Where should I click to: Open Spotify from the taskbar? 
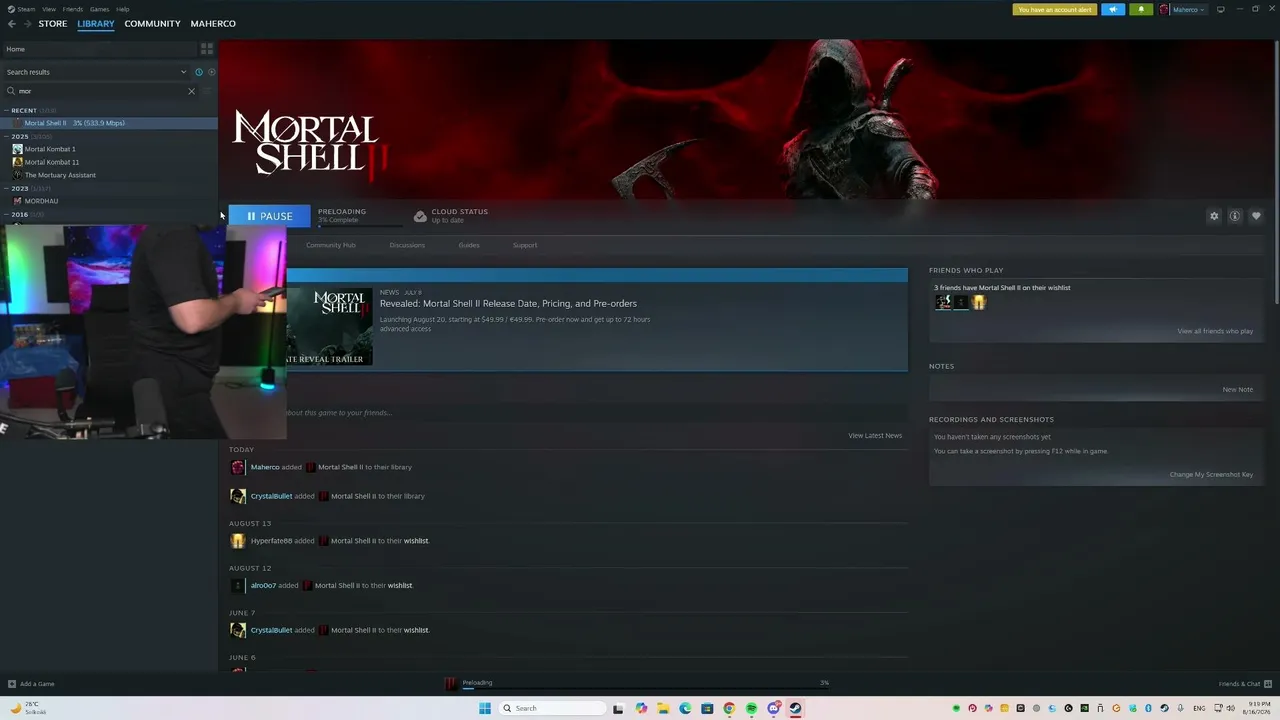[x=751, y=708]
